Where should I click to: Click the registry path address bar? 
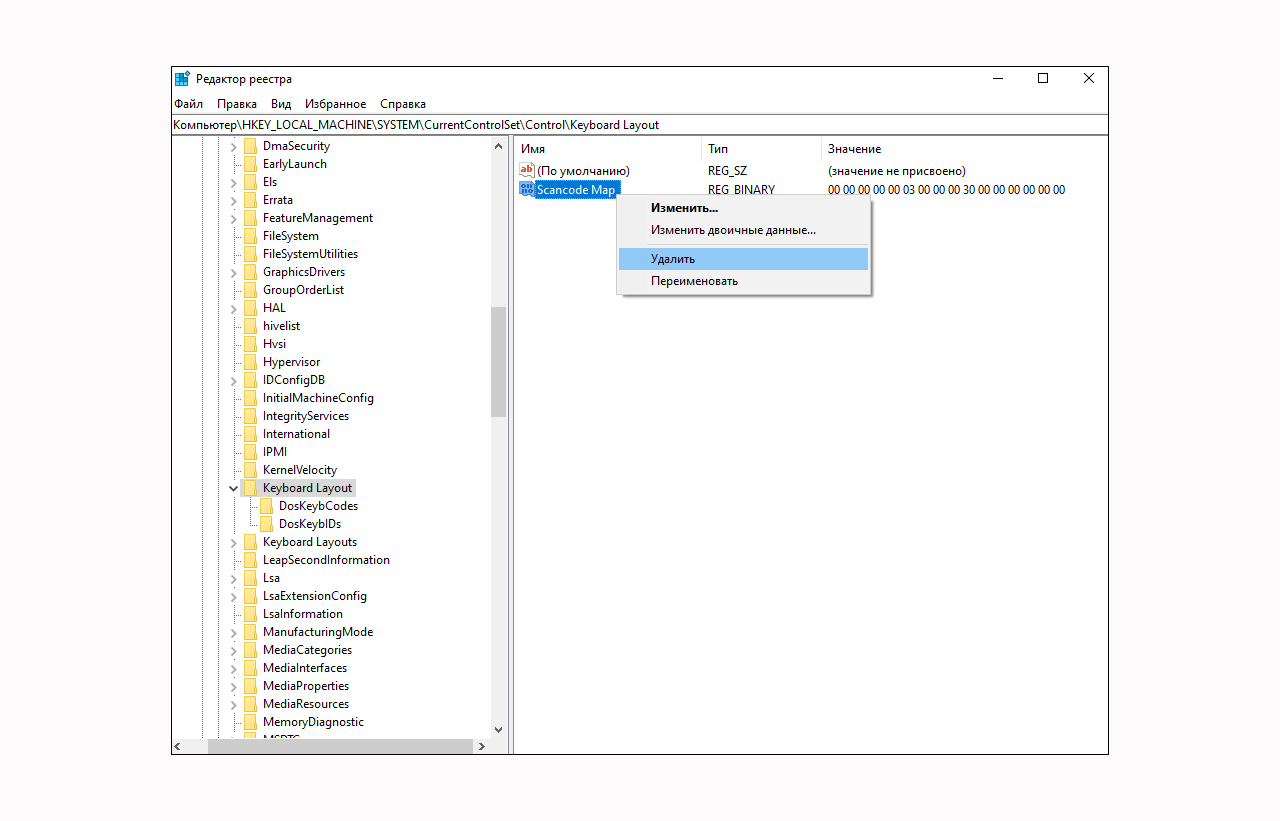(x=640, y=125)
